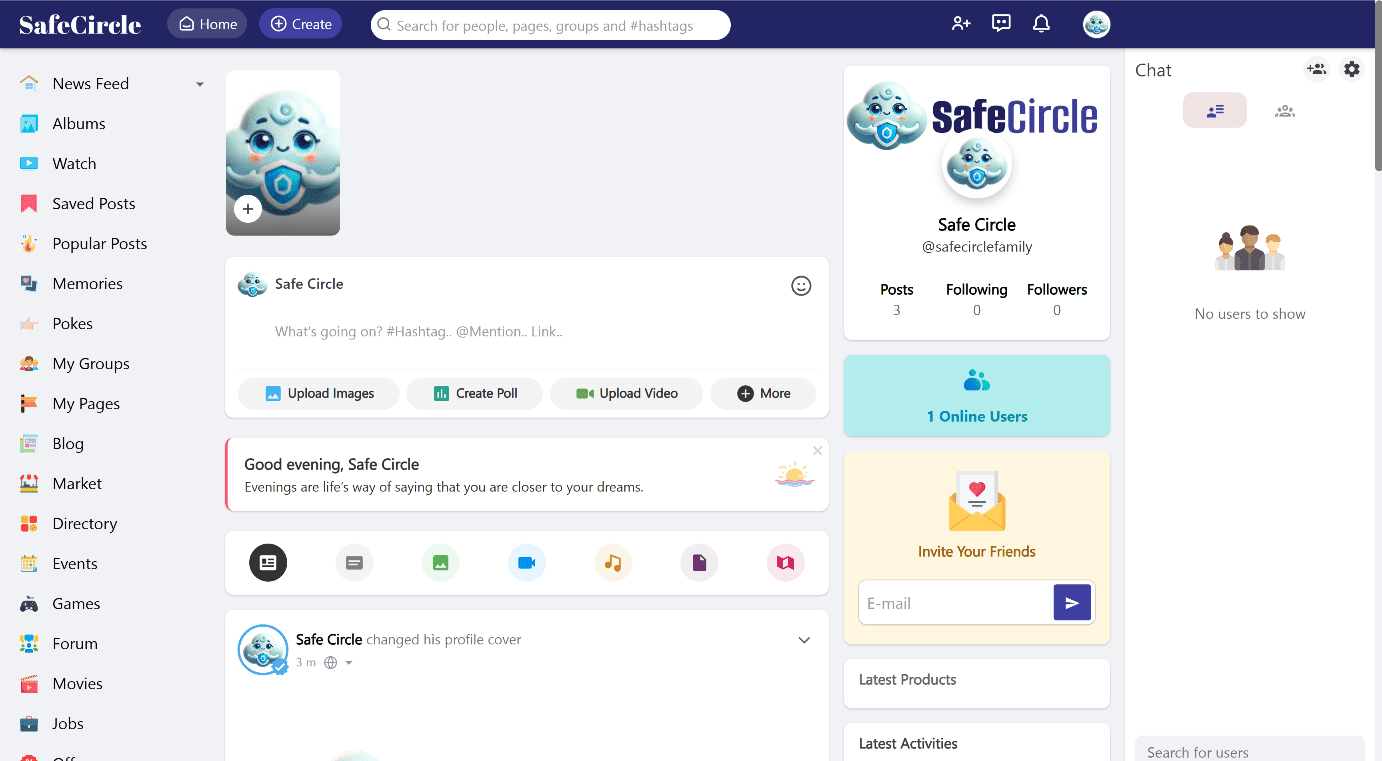Open the messages icon in top bar

(x=1001, y=24)
